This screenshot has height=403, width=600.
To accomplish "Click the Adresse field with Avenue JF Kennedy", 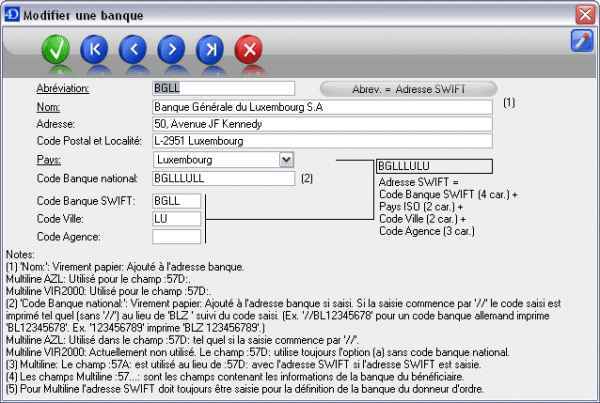I will click(x=322, y=124).
